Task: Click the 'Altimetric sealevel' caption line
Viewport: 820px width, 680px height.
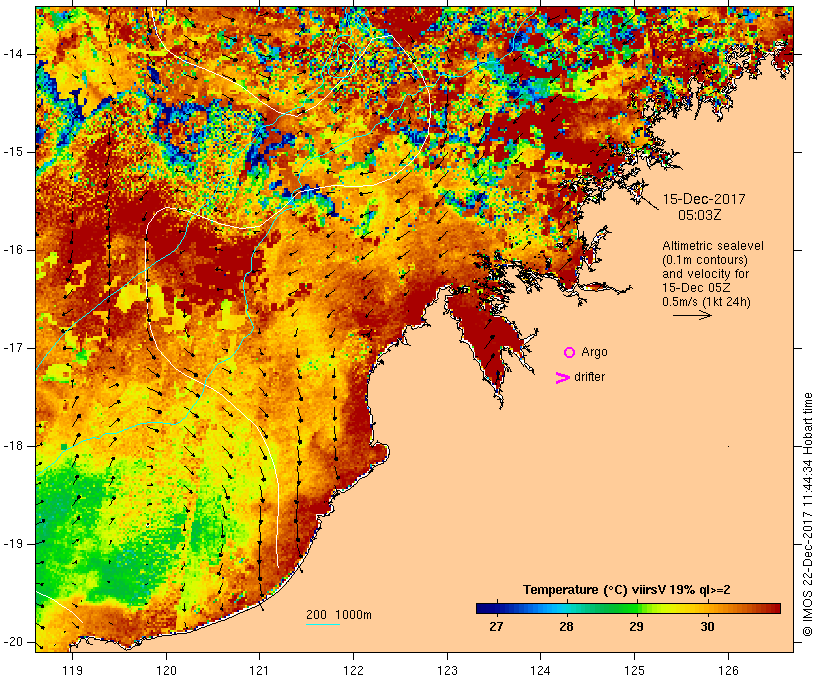Action: 713,246
